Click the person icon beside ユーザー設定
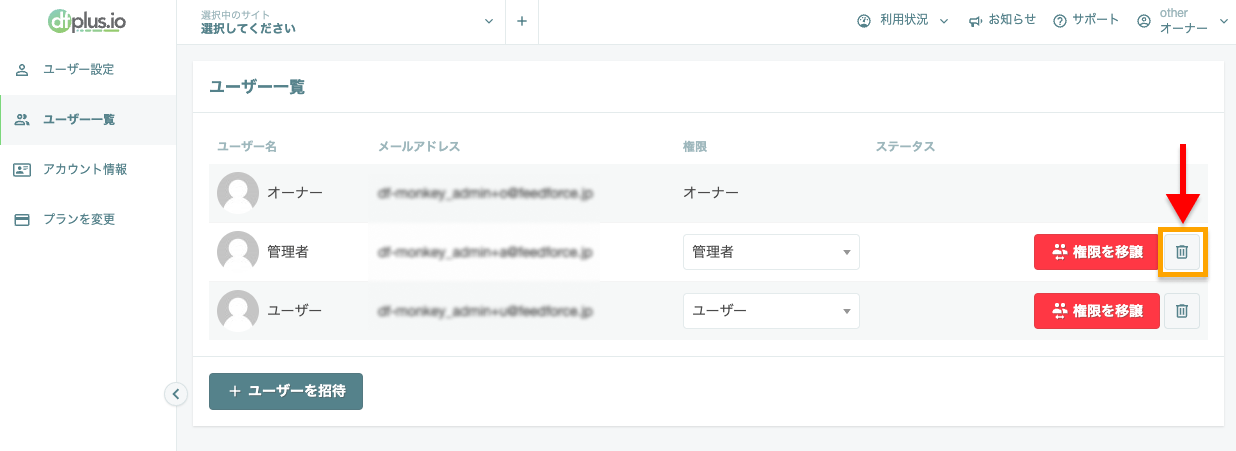This screenshot has height=451, width=1236. (x=22, y=70)
